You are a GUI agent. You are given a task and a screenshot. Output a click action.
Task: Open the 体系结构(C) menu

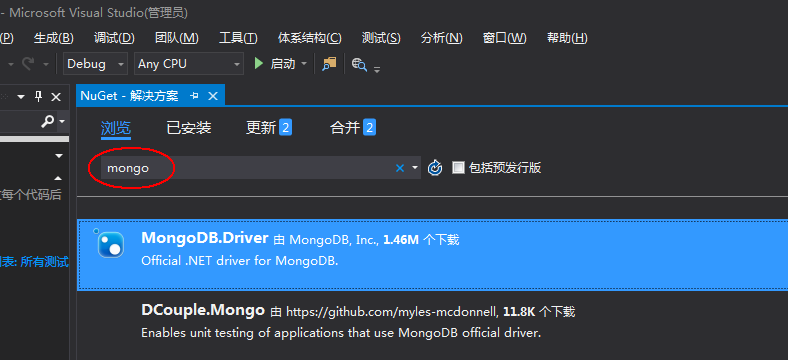(x=310, y=38)
